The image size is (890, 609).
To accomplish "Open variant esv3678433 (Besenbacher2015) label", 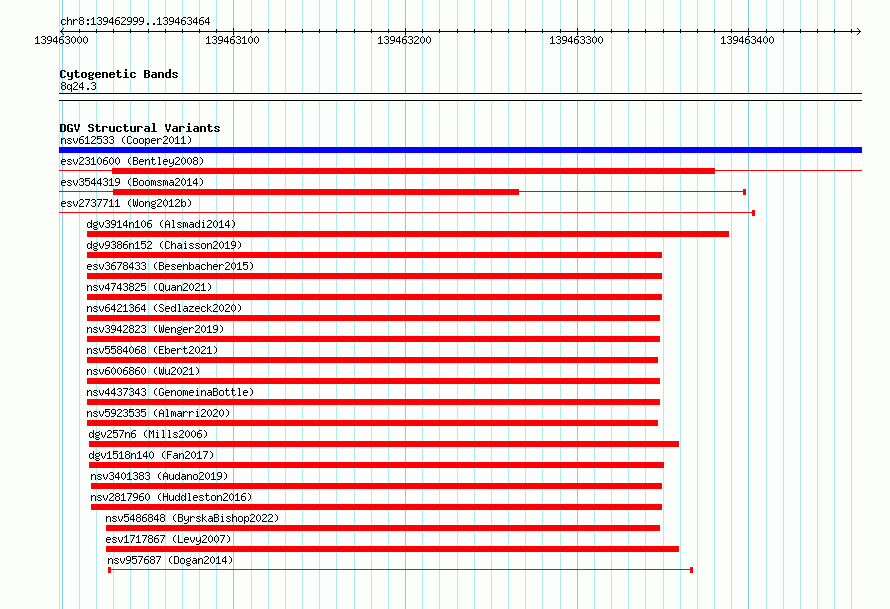I will pos(170,266).
